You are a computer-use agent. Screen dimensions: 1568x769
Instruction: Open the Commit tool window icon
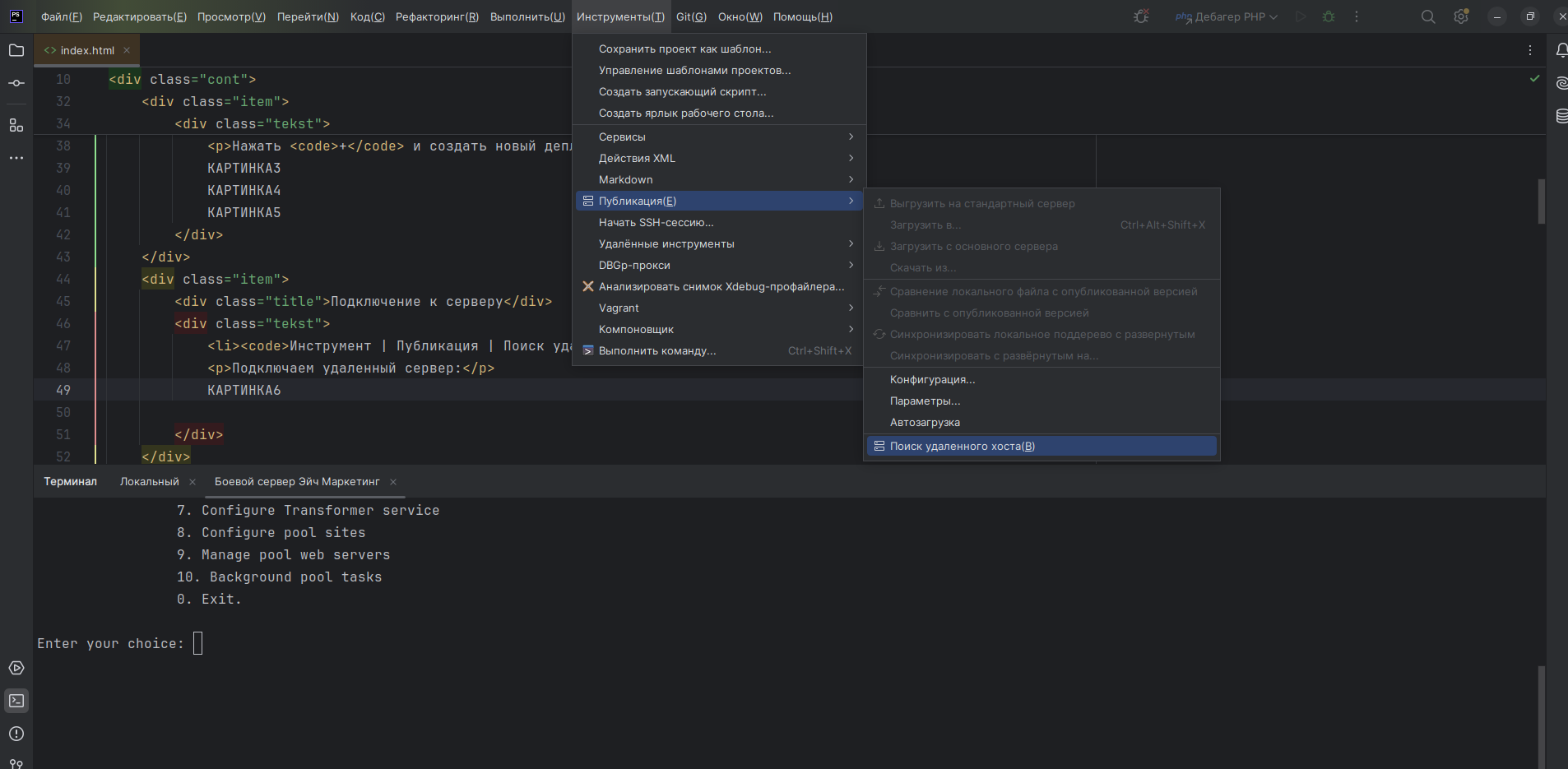[16, 83]
